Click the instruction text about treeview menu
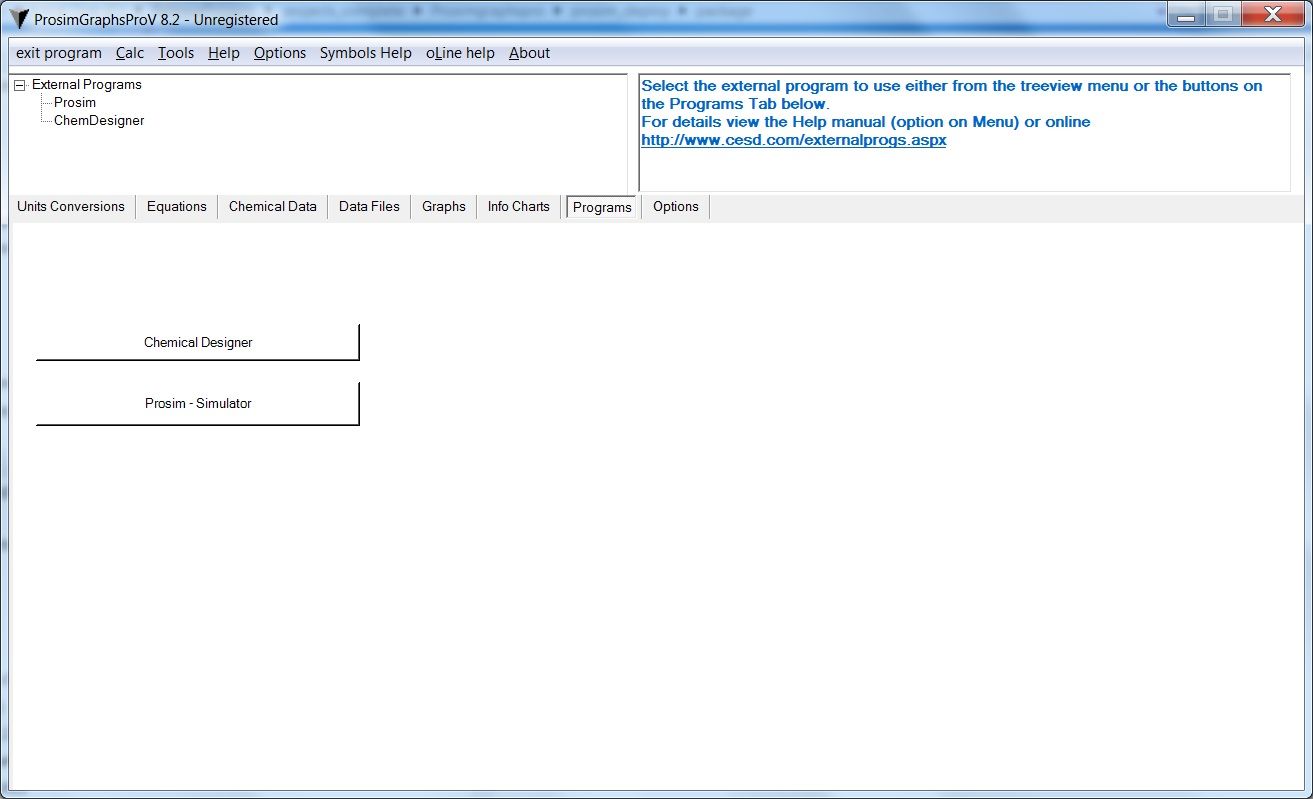 pyautogui.click(x=952, y=94)
